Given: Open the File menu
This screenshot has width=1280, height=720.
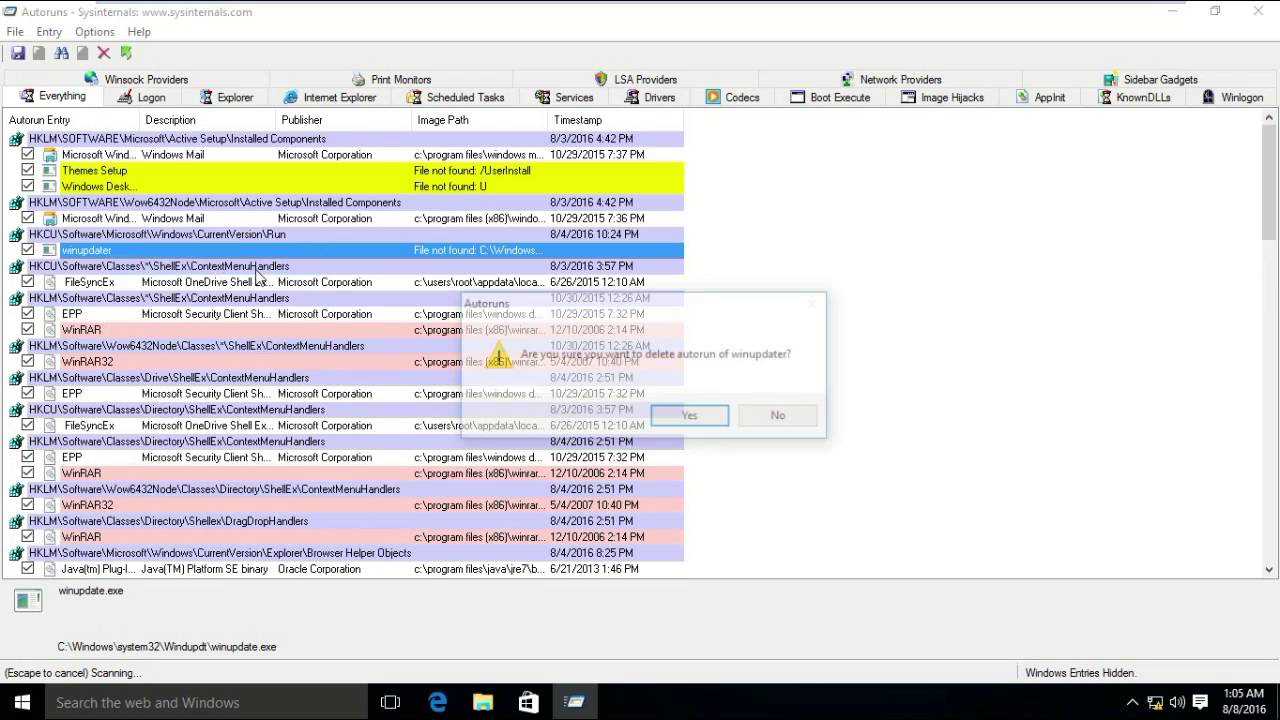Looking at the screenshot, I should point(15,32).
